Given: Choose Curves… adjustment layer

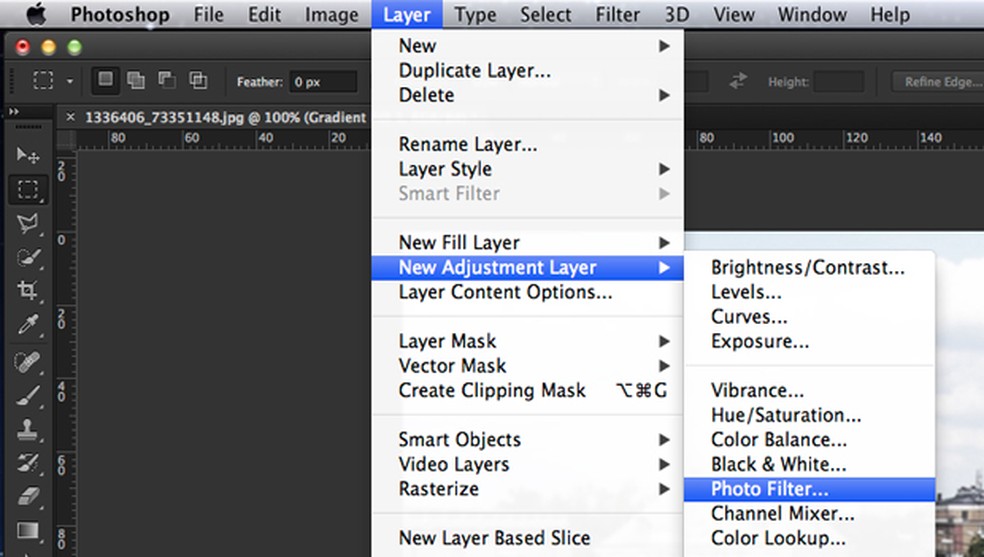Looking at the screenshot, I should pyautogui.click(x=810, y=317).
